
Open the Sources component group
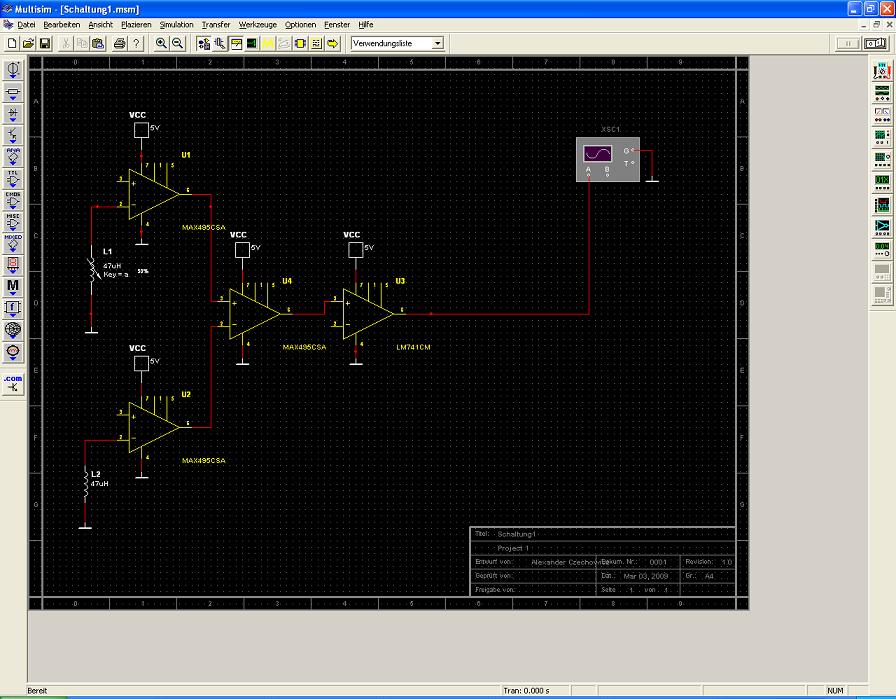coord(14,69)
